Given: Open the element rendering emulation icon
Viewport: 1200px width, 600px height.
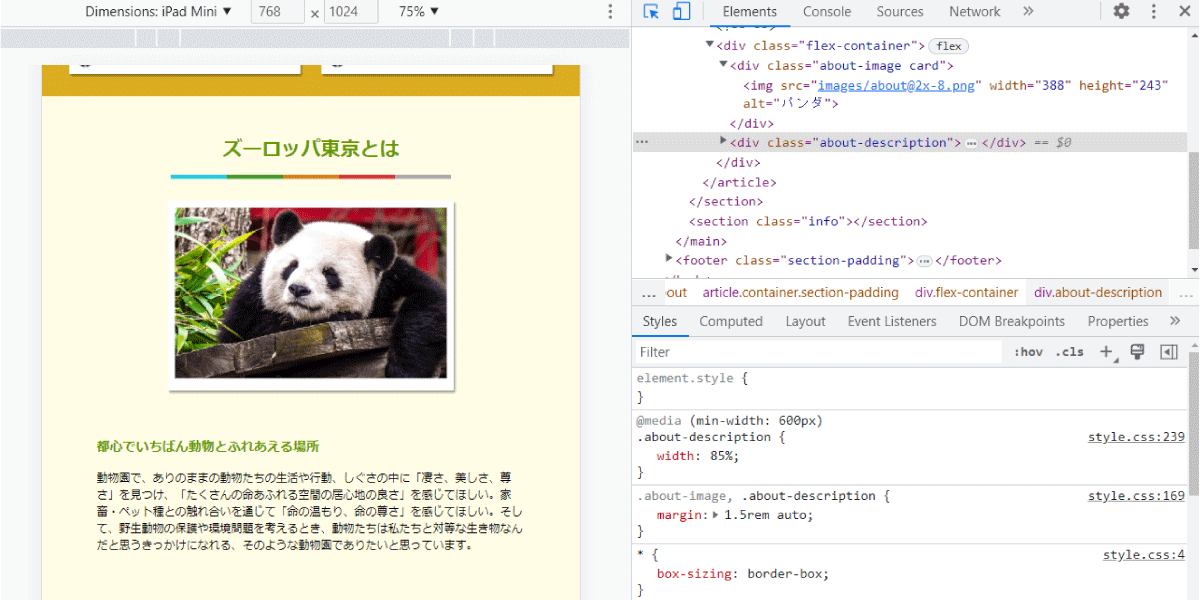Looking at the screenshot, I should [1137, 352].
